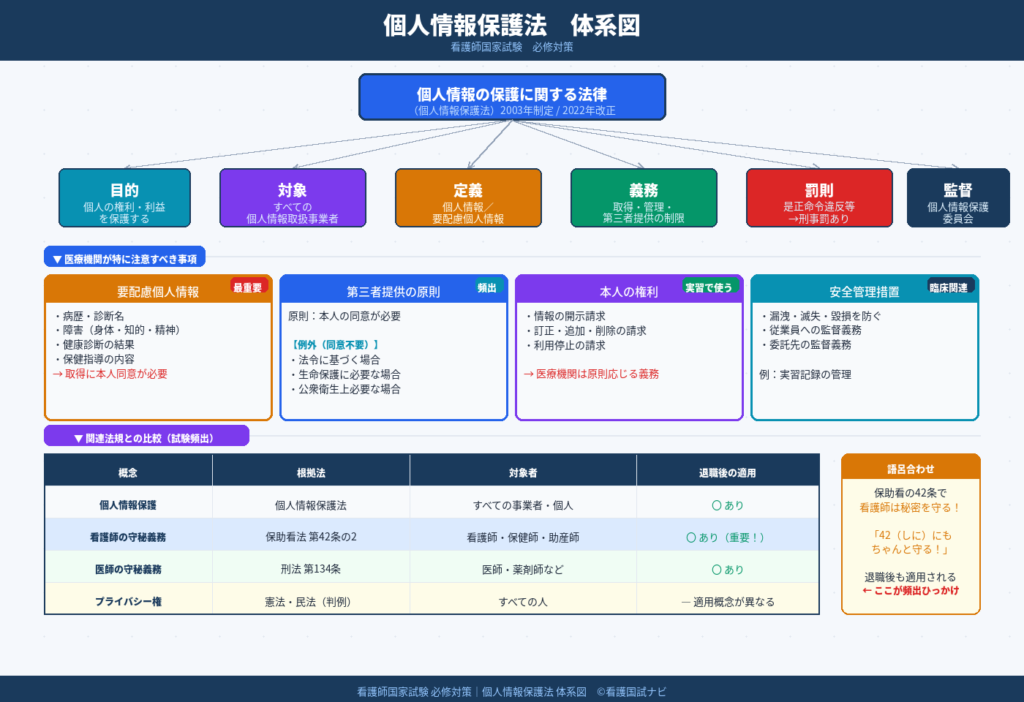Select the purple 対象 node

point(292,198)
